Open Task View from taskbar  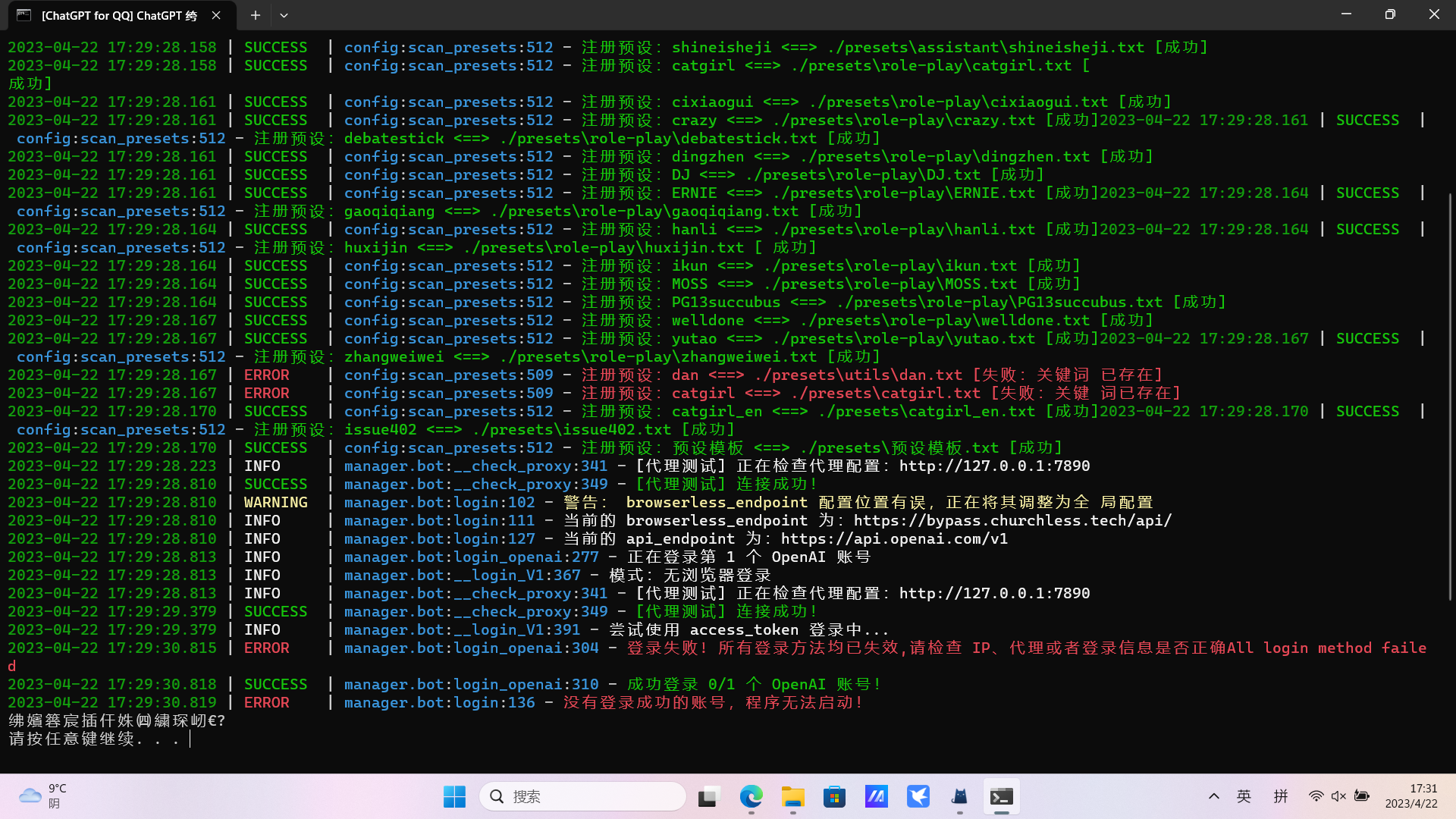(x=708, y=796)
